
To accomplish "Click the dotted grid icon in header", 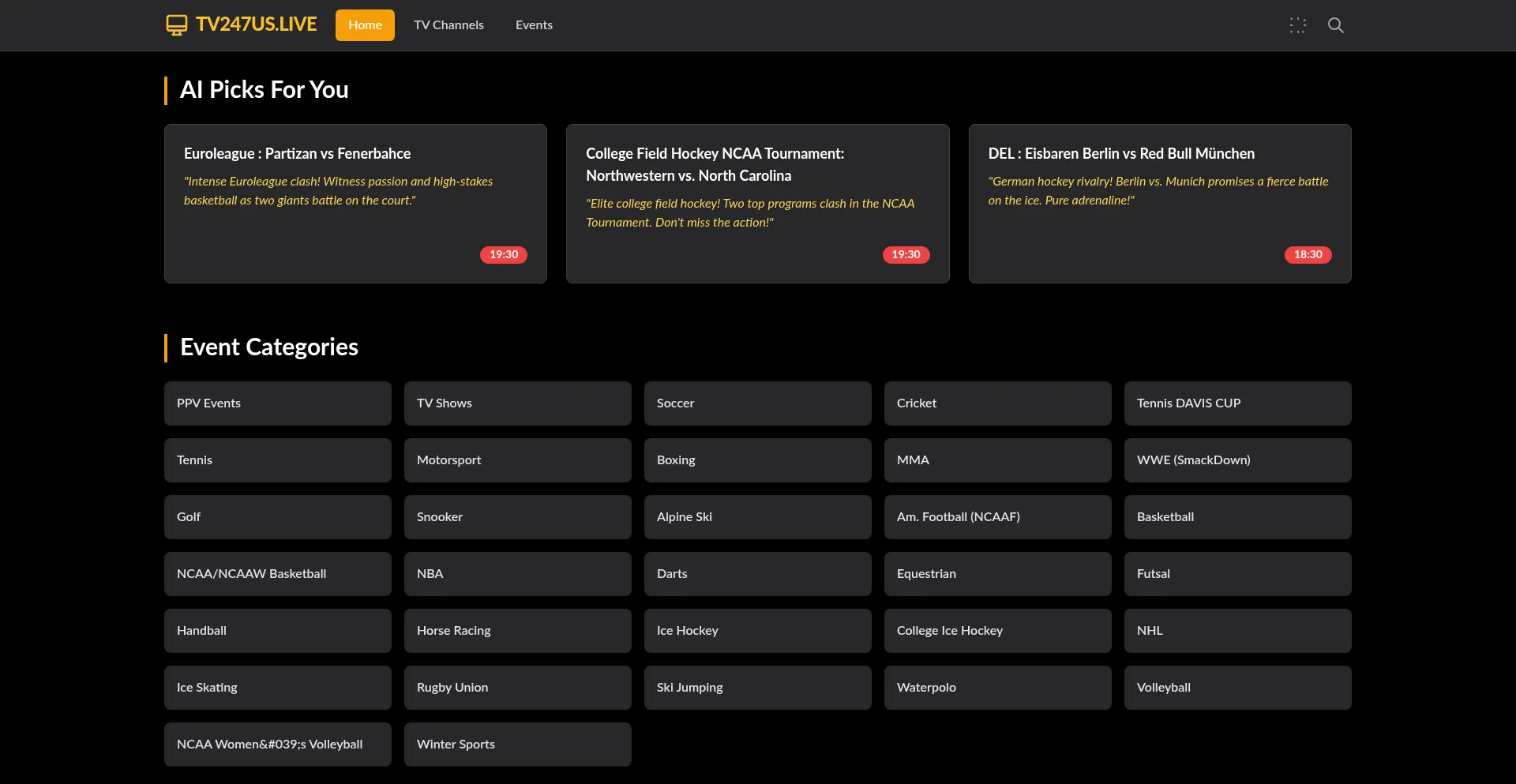I will point(1297,25).
